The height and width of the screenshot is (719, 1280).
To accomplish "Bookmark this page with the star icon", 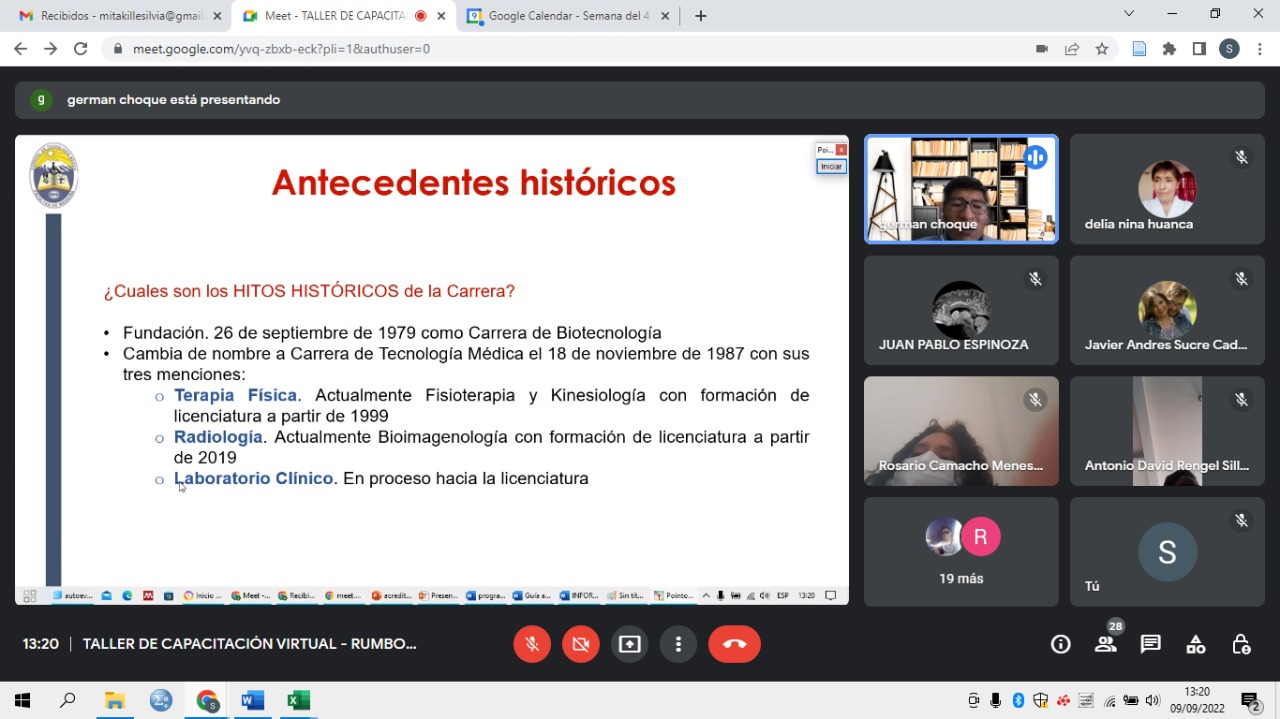I will click(x=1102, y=49).
